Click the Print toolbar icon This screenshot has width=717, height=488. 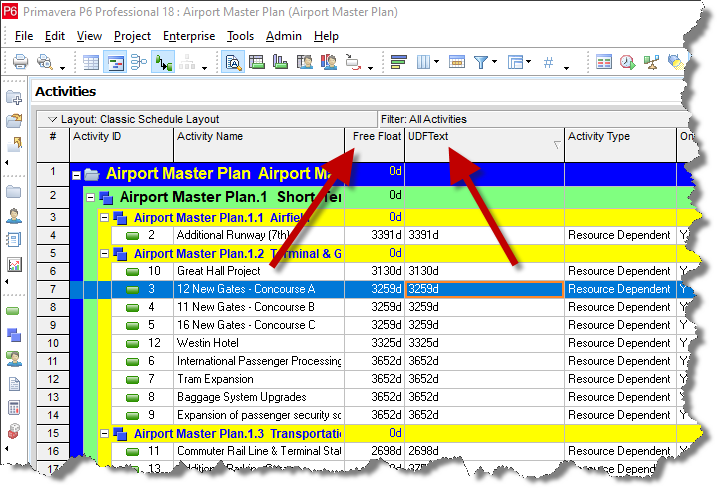click(x=20, y=61)
